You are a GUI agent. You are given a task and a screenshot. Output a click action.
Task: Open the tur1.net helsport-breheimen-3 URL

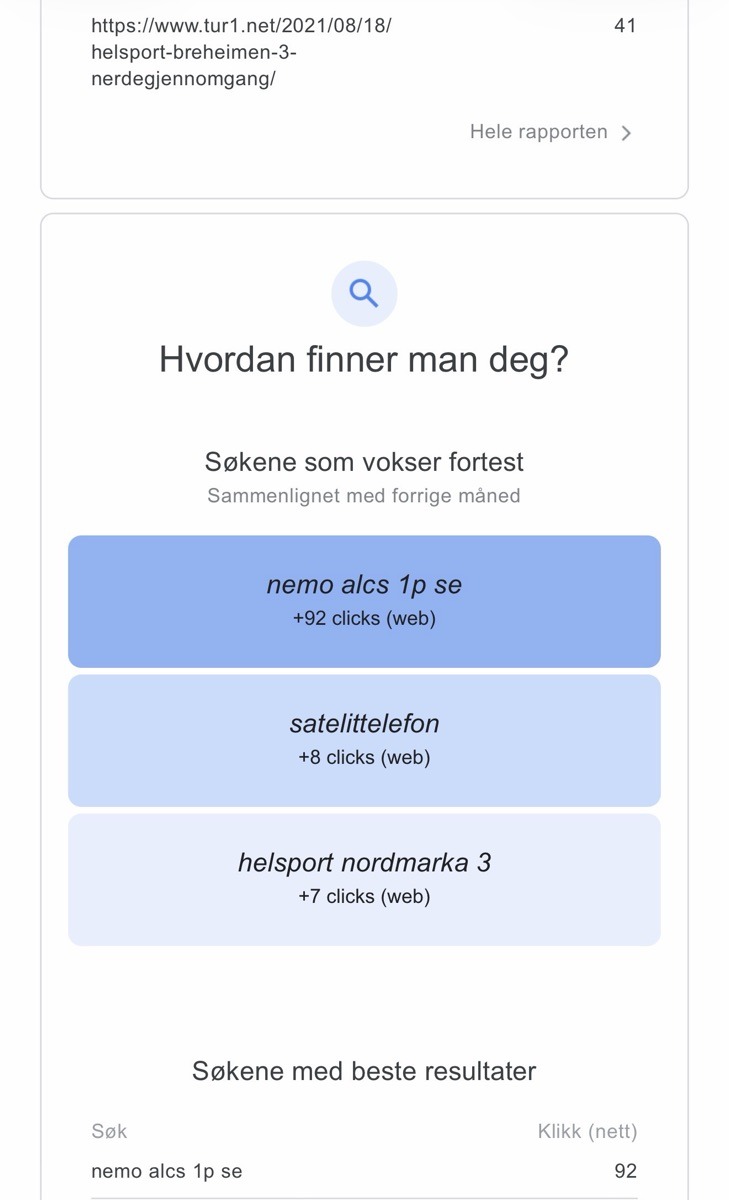[x=241, y=52]
